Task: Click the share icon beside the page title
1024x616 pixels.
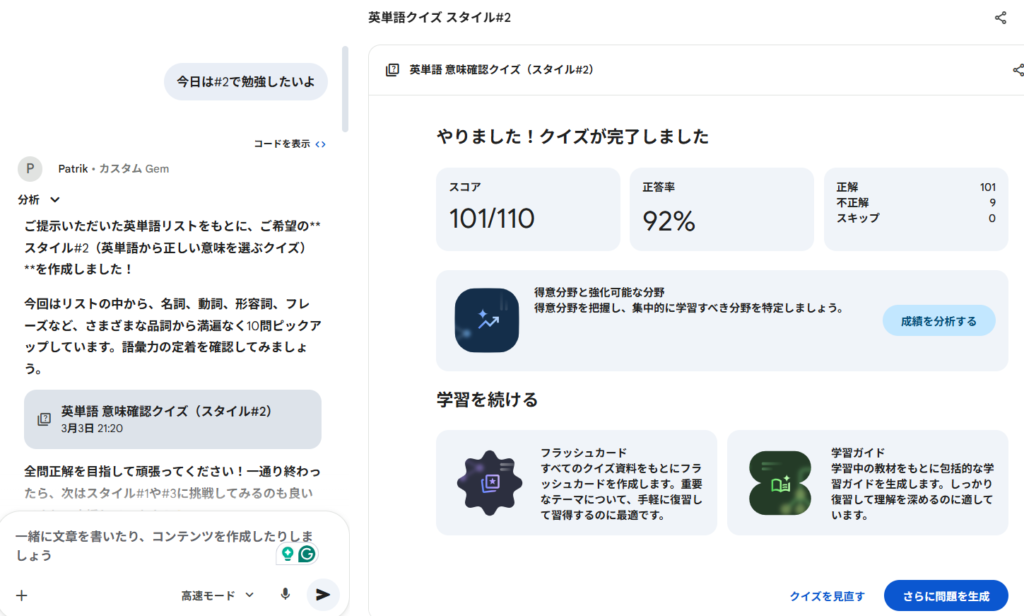Action: 1000,18
